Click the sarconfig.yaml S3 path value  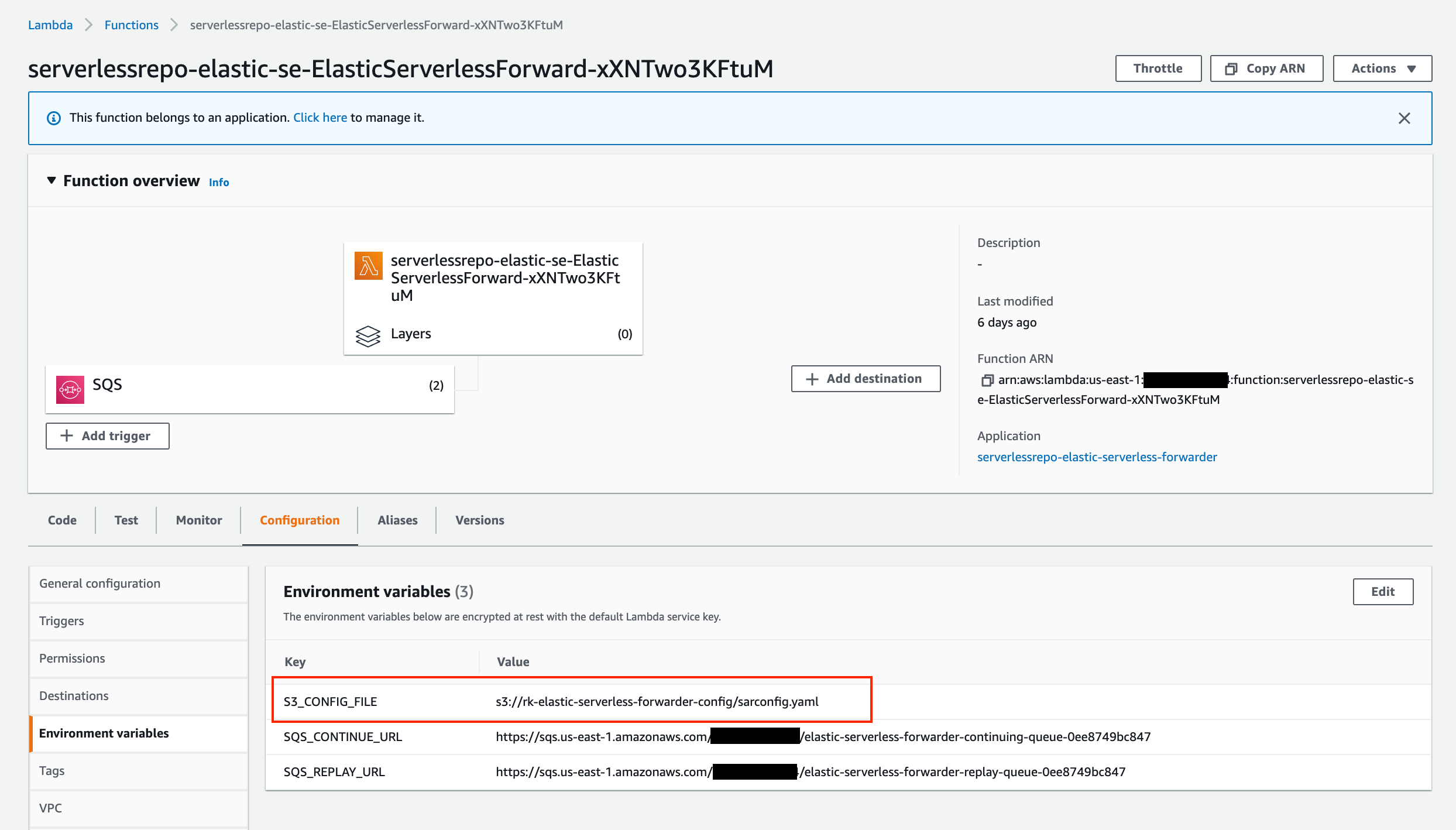657,702
